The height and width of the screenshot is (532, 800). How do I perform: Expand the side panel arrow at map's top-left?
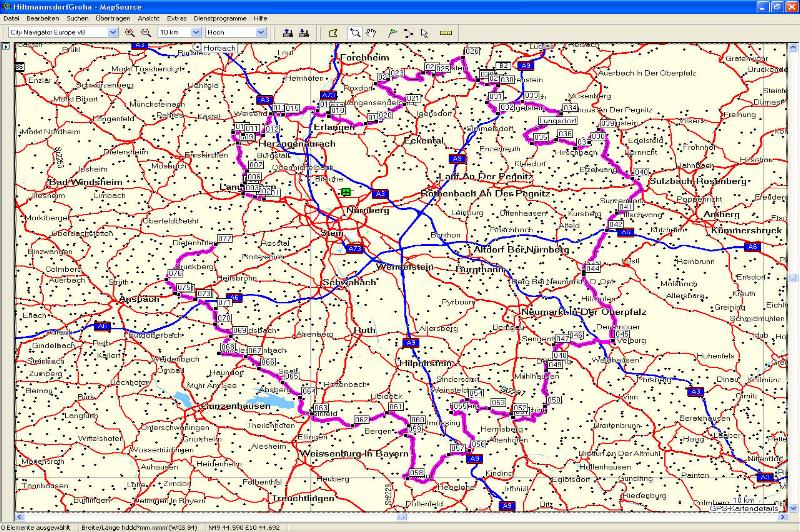pyautogui.click(x=7, y=47)
